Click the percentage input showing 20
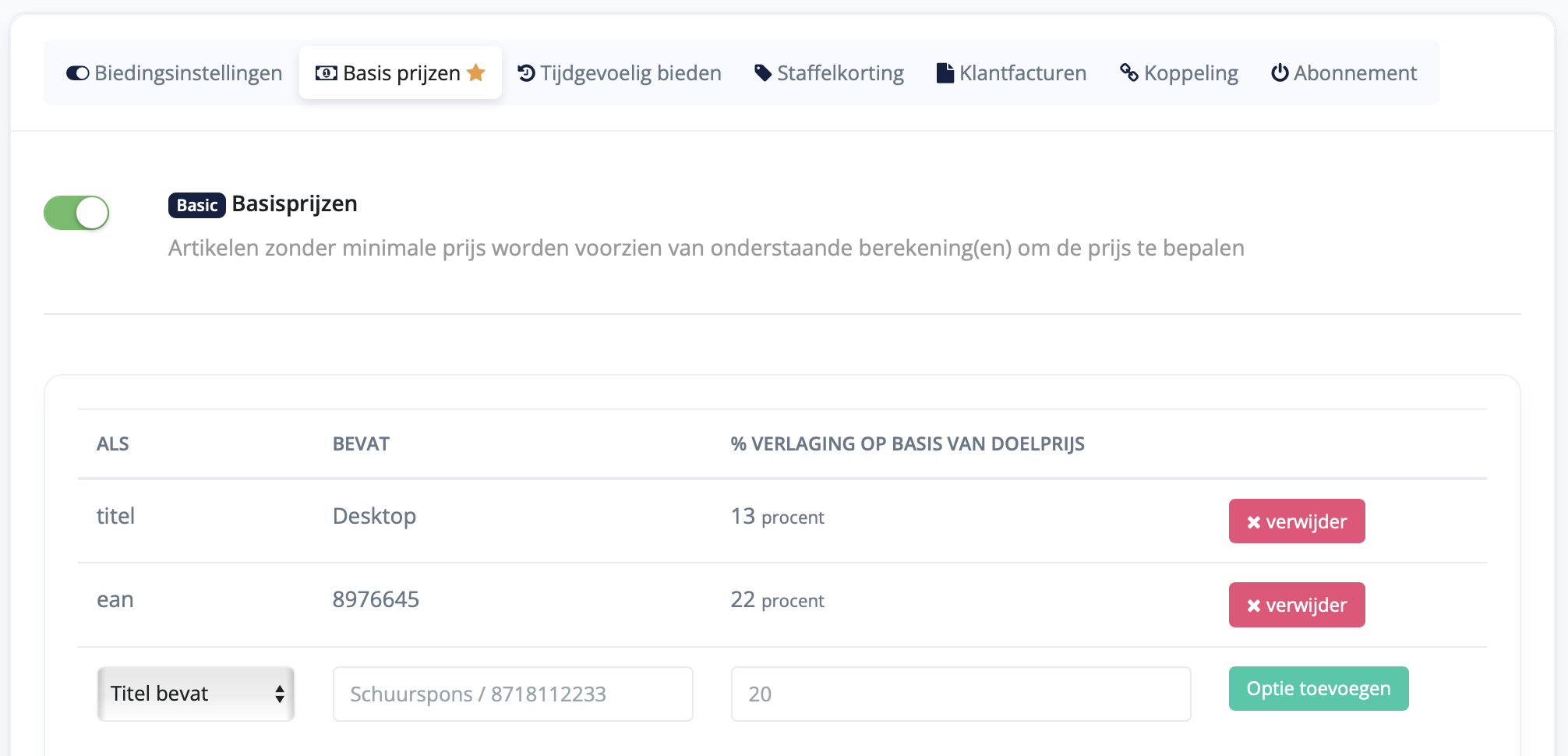This screenshot has height=756, width=1568. point(960,694)
